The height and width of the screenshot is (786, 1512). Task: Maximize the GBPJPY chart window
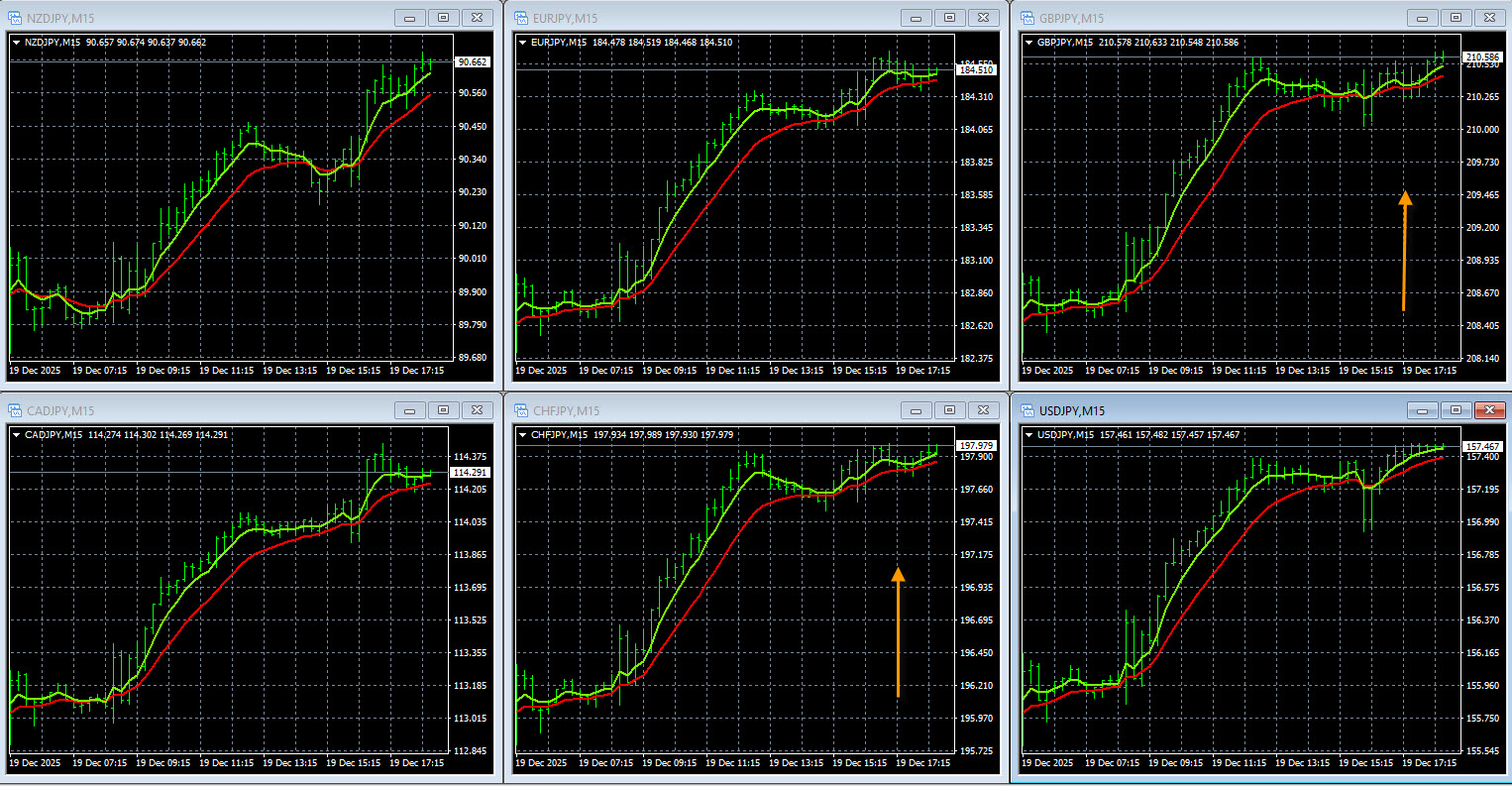(x=1456, y=18)
